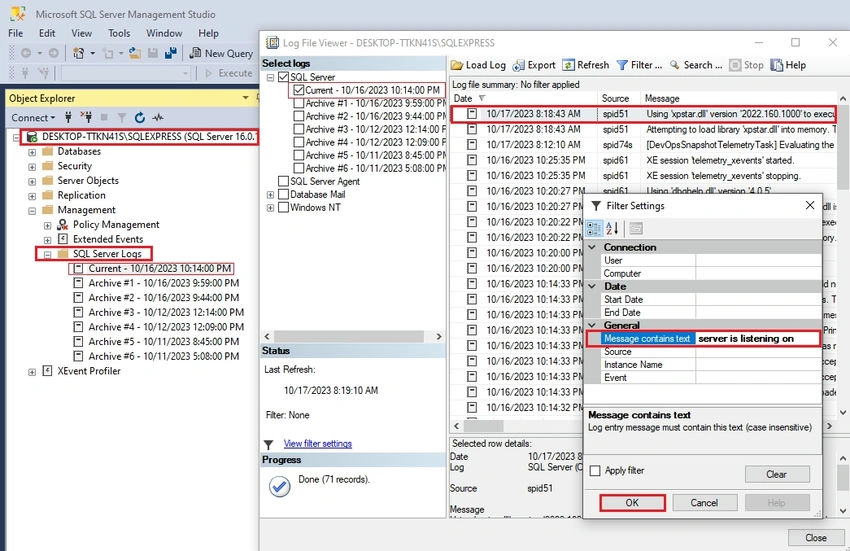Click the Object Explorer connect plug icon

(68, 117)
